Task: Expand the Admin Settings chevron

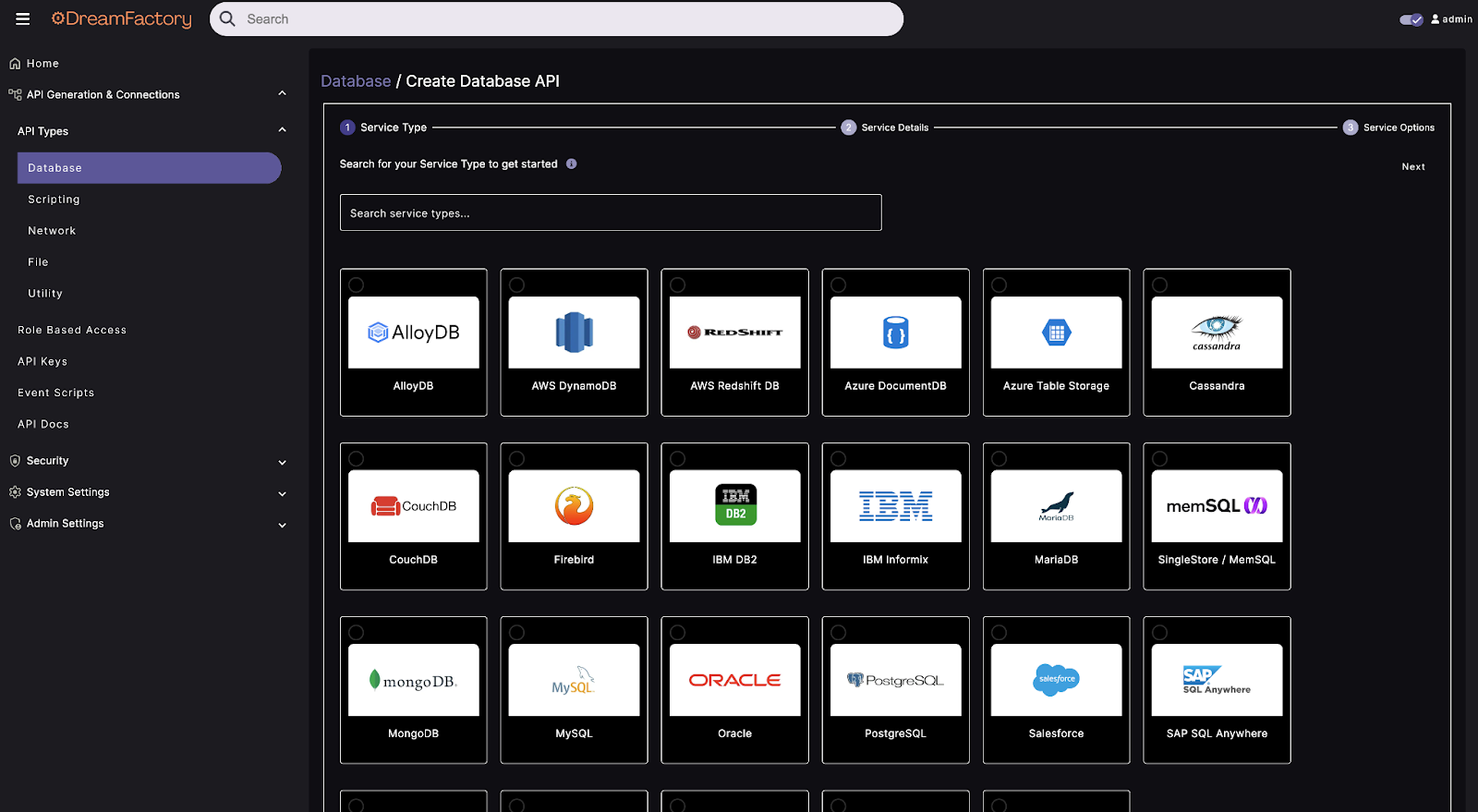Action: 283,525
